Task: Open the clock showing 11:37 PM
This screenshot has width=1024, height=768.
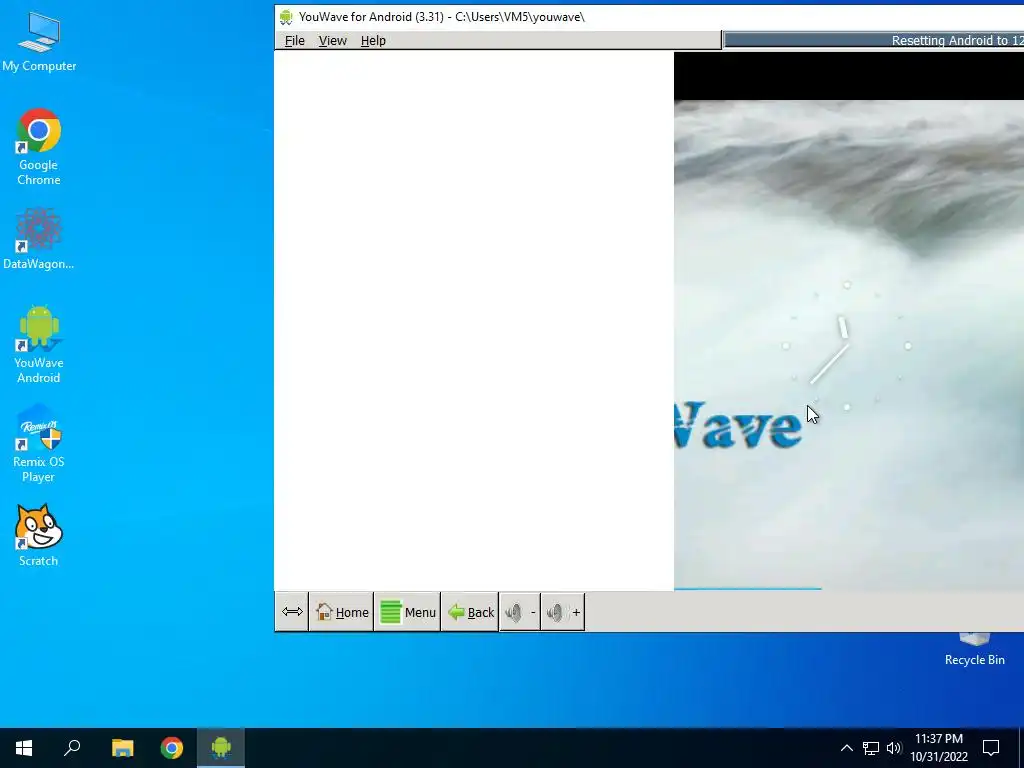Action: click(939, 748)
